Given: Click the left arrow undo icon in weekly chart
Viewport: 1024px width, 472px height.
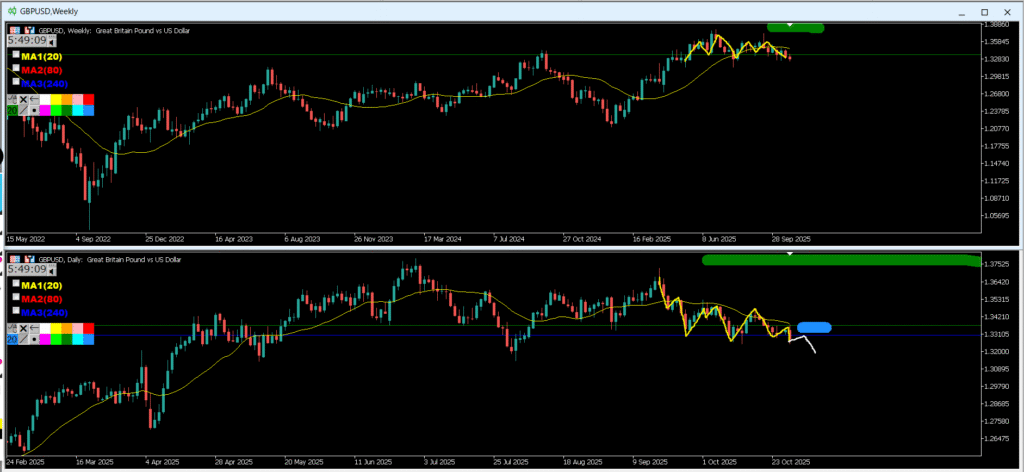Looking at the screenshot, I should [34, 99].
